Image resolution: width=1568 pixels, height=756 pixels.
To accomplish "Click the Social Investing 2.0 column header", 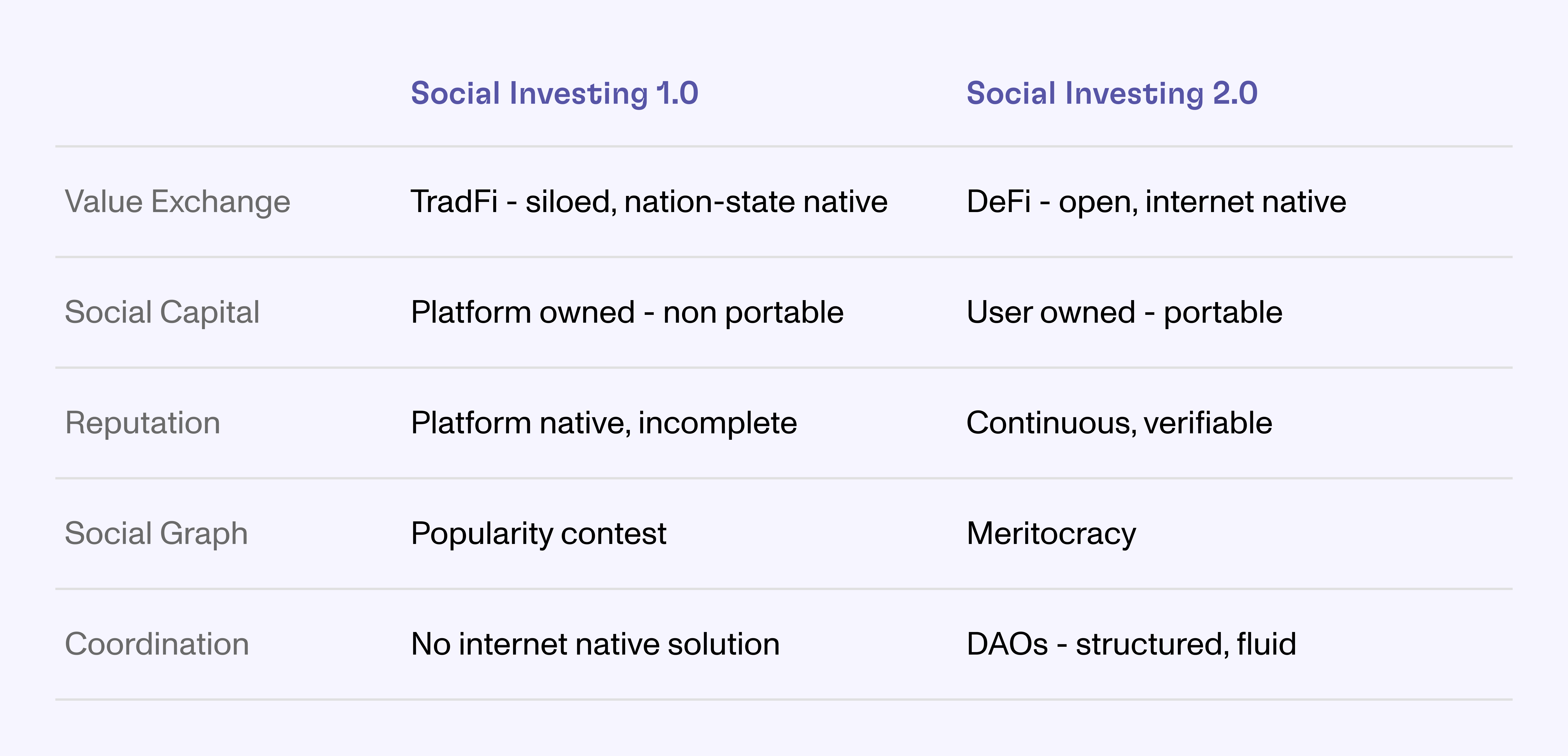I will click(x=1111, y=94).
